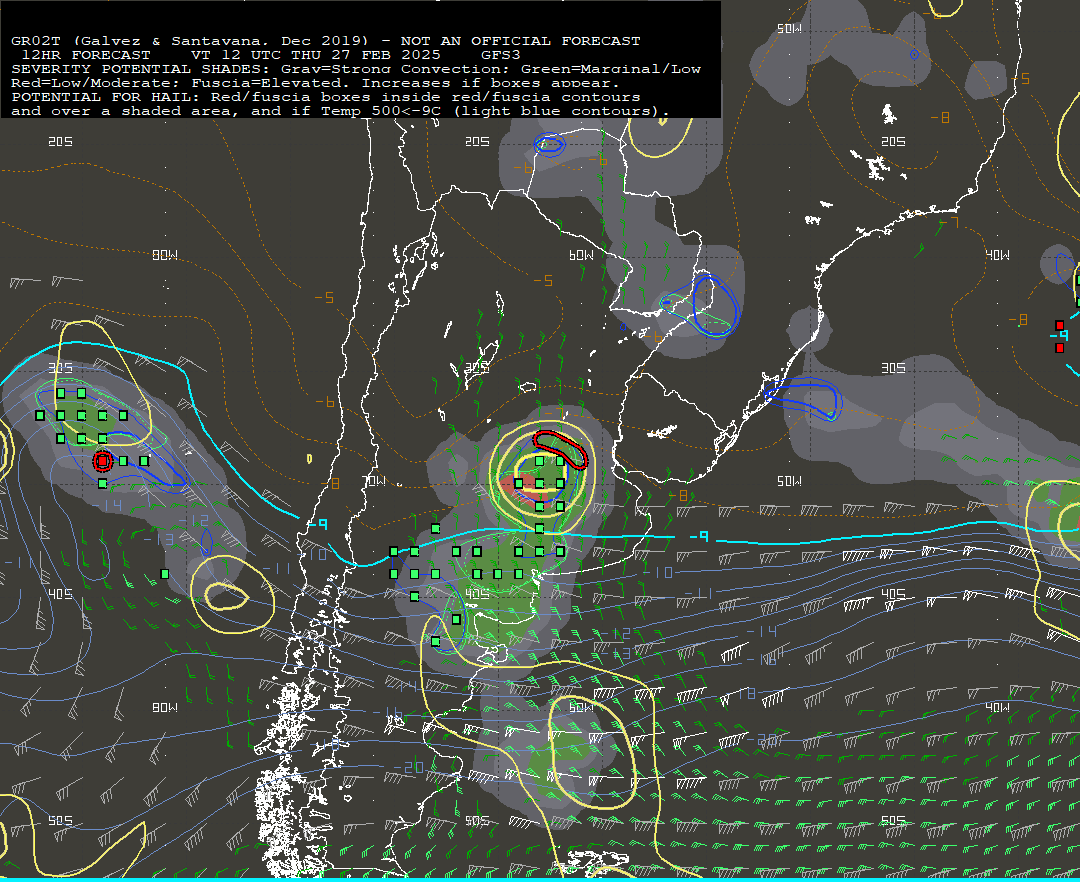Click the cyan "-9" label off Chile's coast

tap(317, 525)
